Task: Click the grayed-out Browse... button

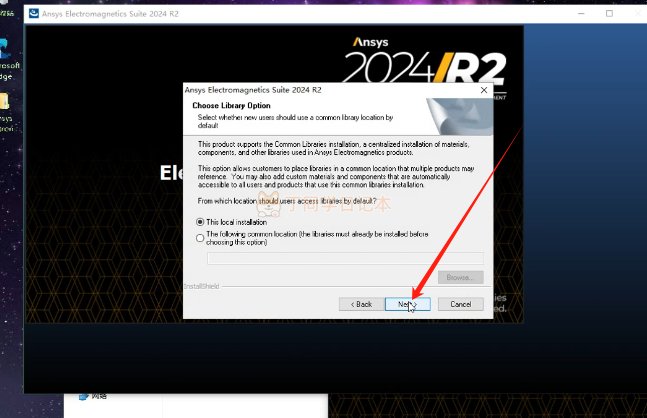Action: 460,277
